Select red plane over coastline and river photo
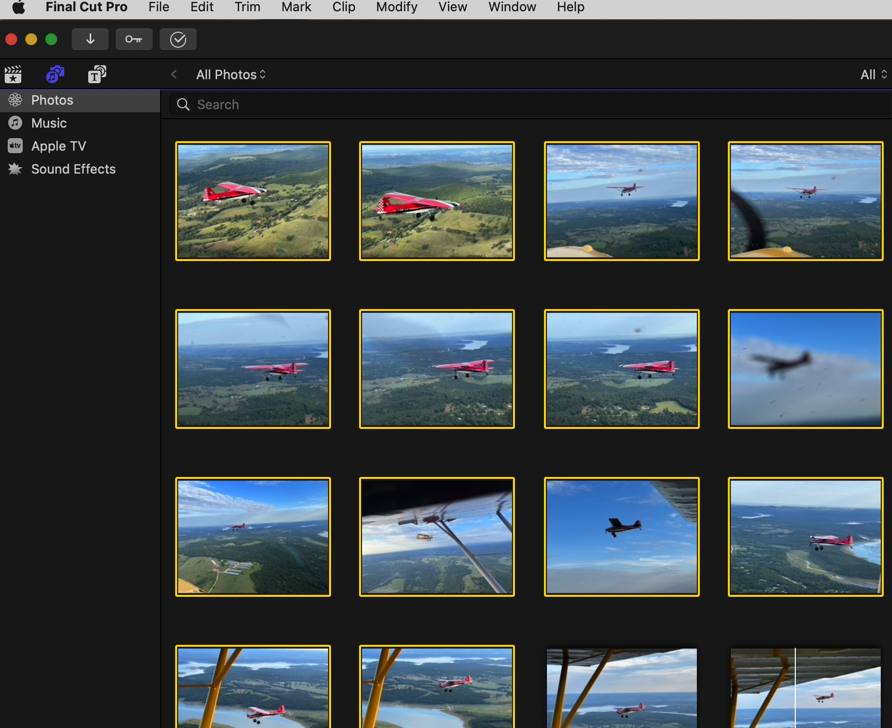The width and height of the screenshot is (892, 728). (x=806, y=537)
